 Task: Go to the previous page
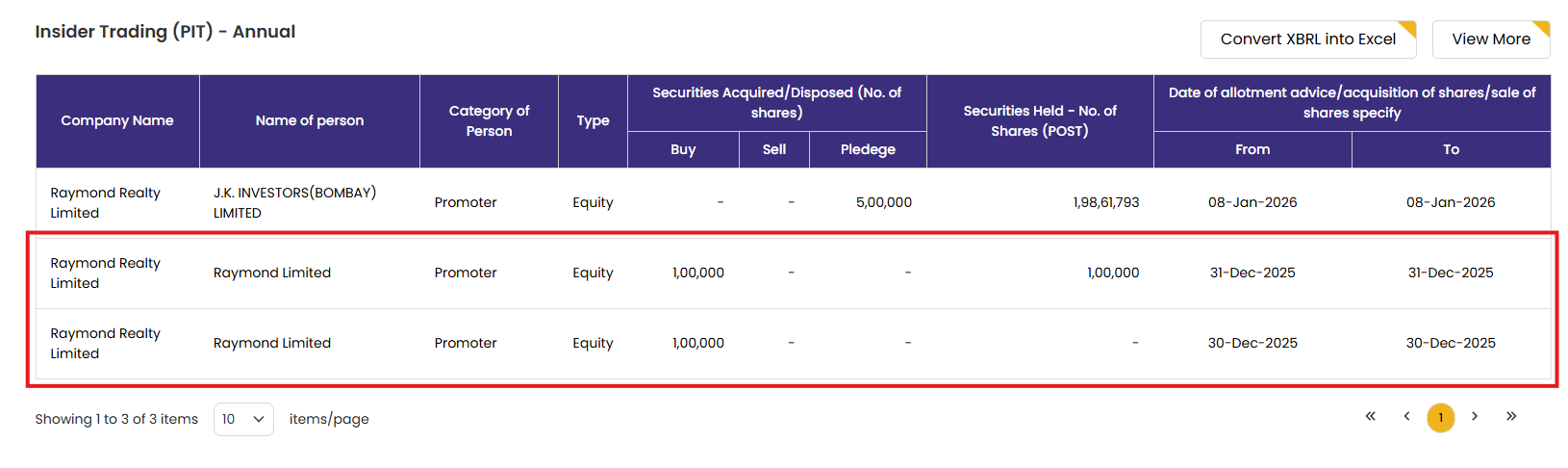point(1406,416)
